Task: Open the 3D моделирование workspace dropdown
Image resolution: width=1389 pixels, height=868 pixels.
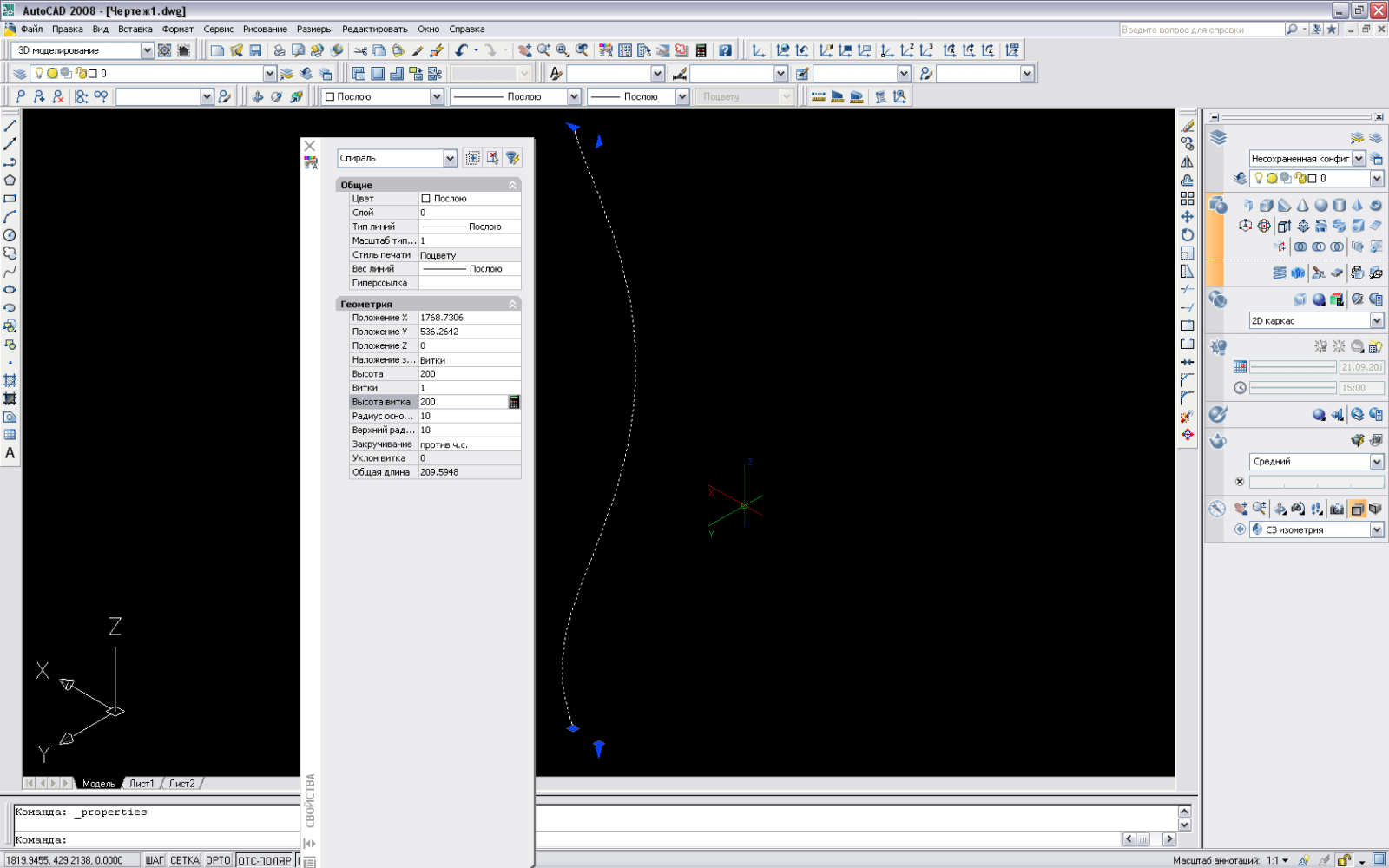Action: (147, 50)
